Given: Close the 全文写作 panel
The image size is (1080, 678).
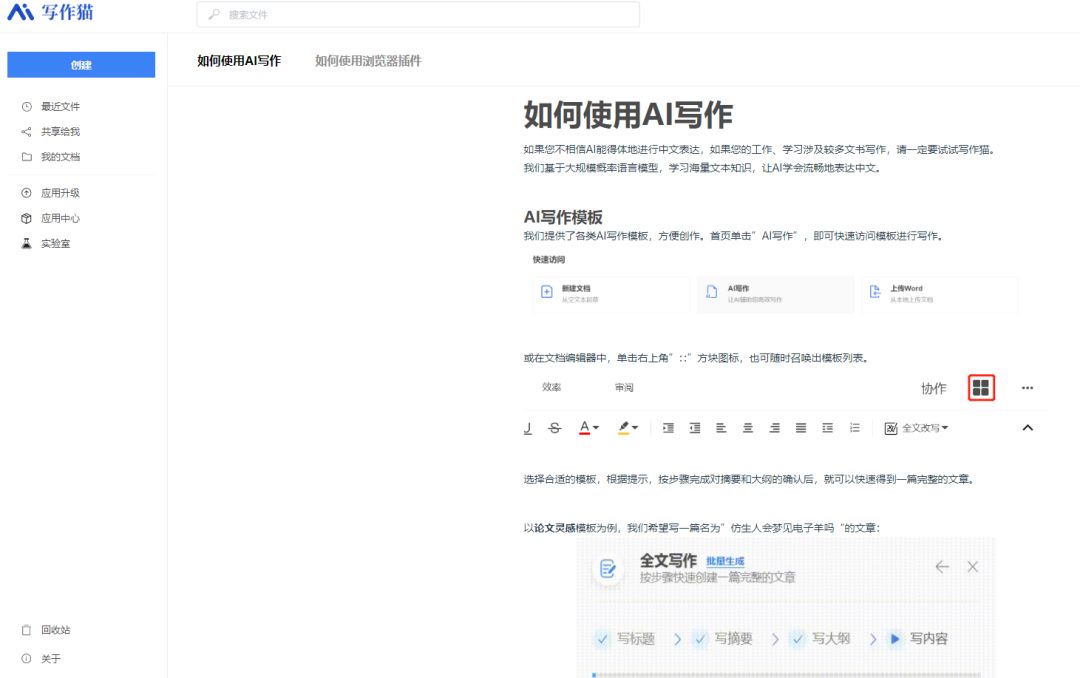Looking at the screenshot, I should (x=973, y=567).
